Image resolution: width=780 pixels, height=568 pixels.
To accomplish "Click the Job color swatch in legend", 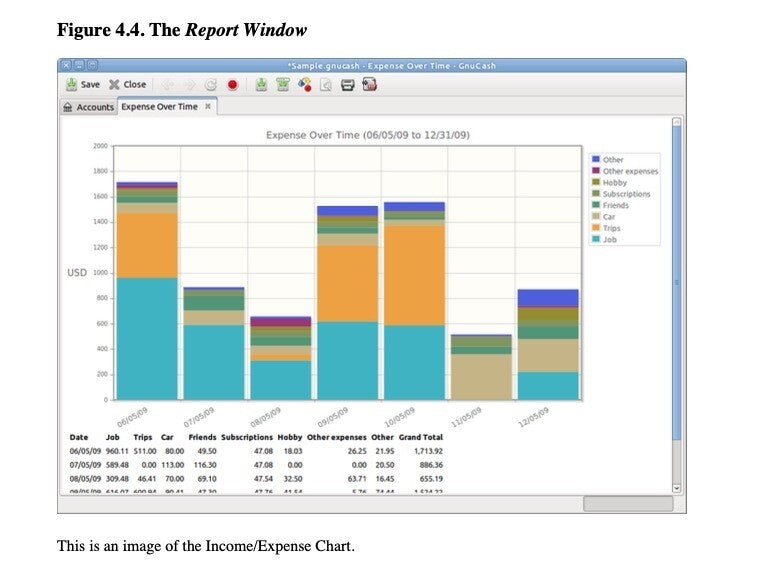I will coord(596,239).
